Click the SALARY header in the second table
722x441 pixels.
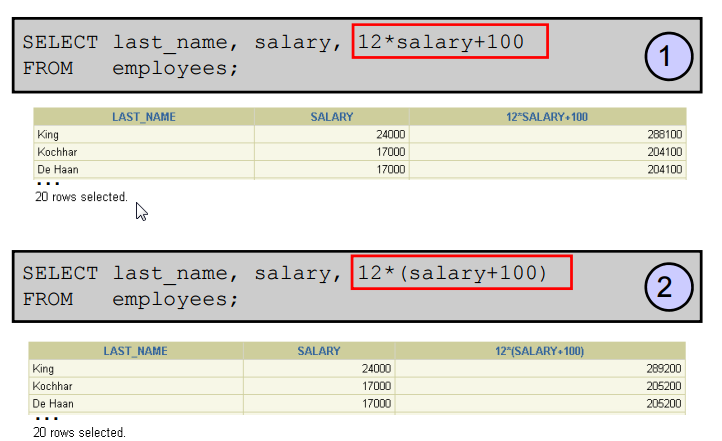(319, 351)
